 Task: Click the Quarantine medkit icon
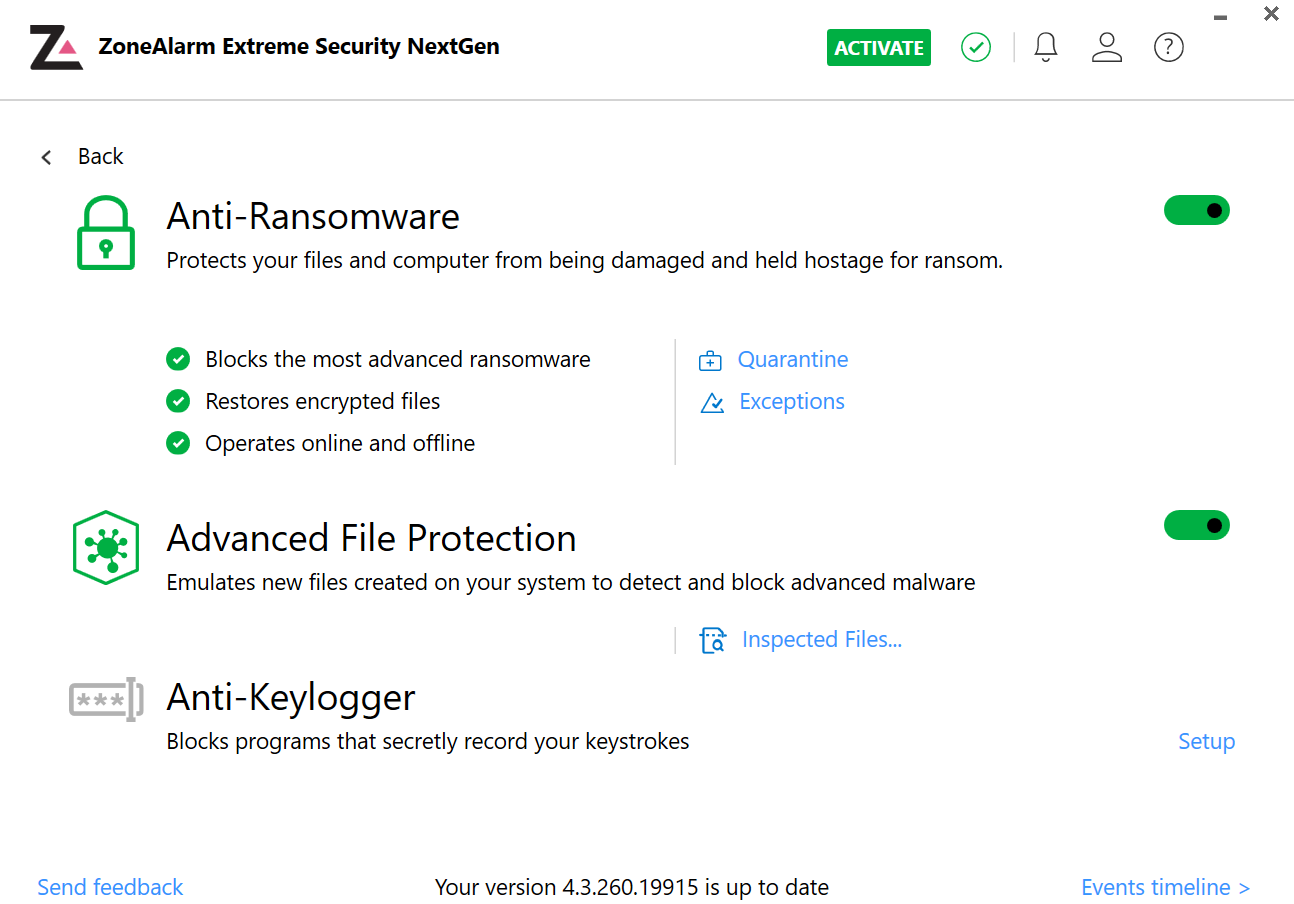tap(711, 361)
